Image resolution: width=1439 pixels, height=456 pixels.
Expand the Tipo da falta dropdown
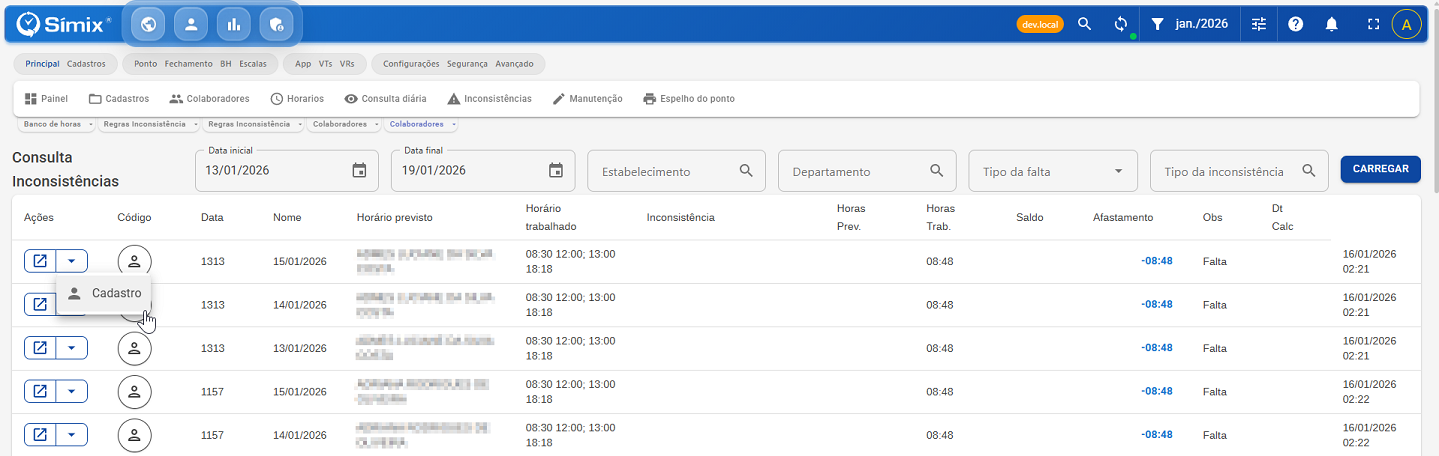point(1053,171)
